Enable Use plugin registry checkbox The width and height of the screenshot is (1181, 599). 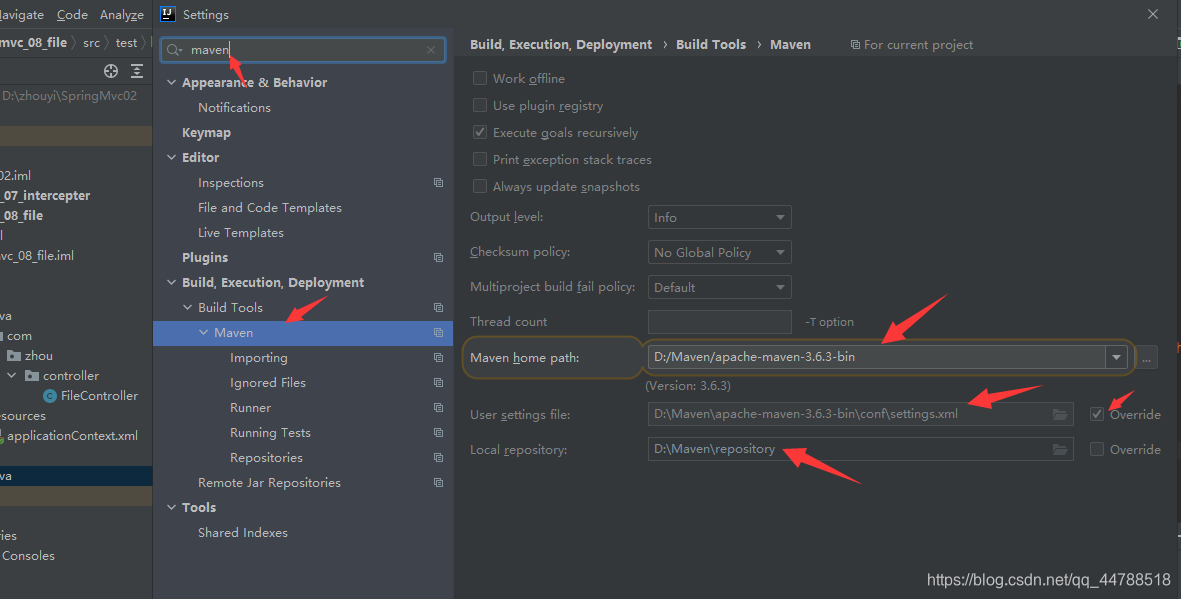click(480, 105)
